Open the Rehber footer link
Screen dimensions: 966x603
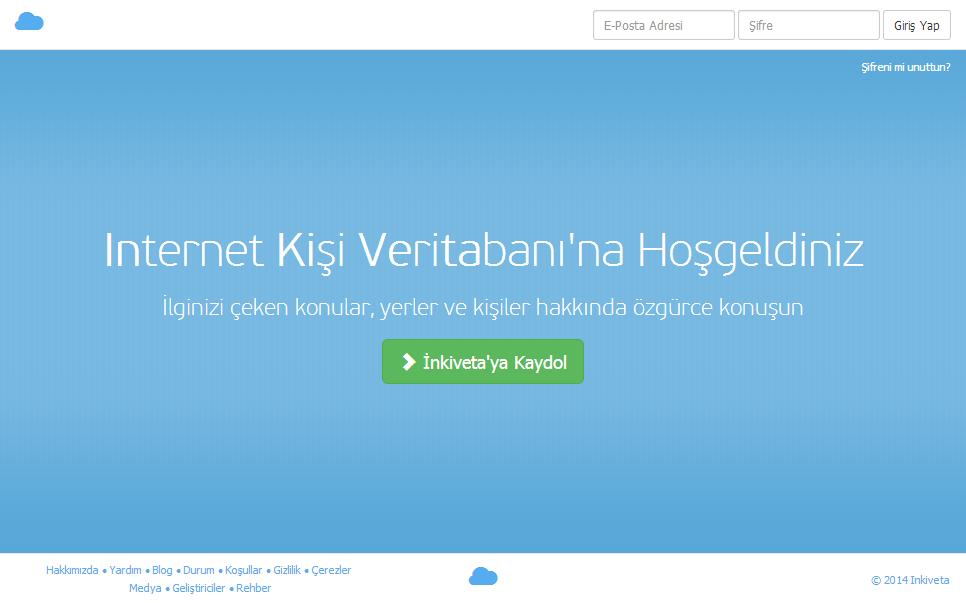(x=253, y=588)
